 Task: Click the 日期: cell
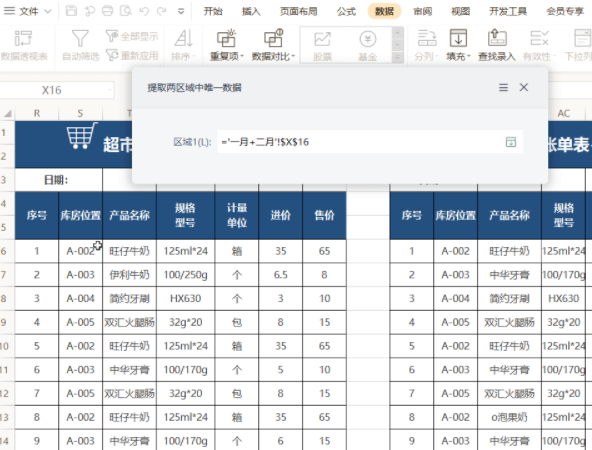59,180
